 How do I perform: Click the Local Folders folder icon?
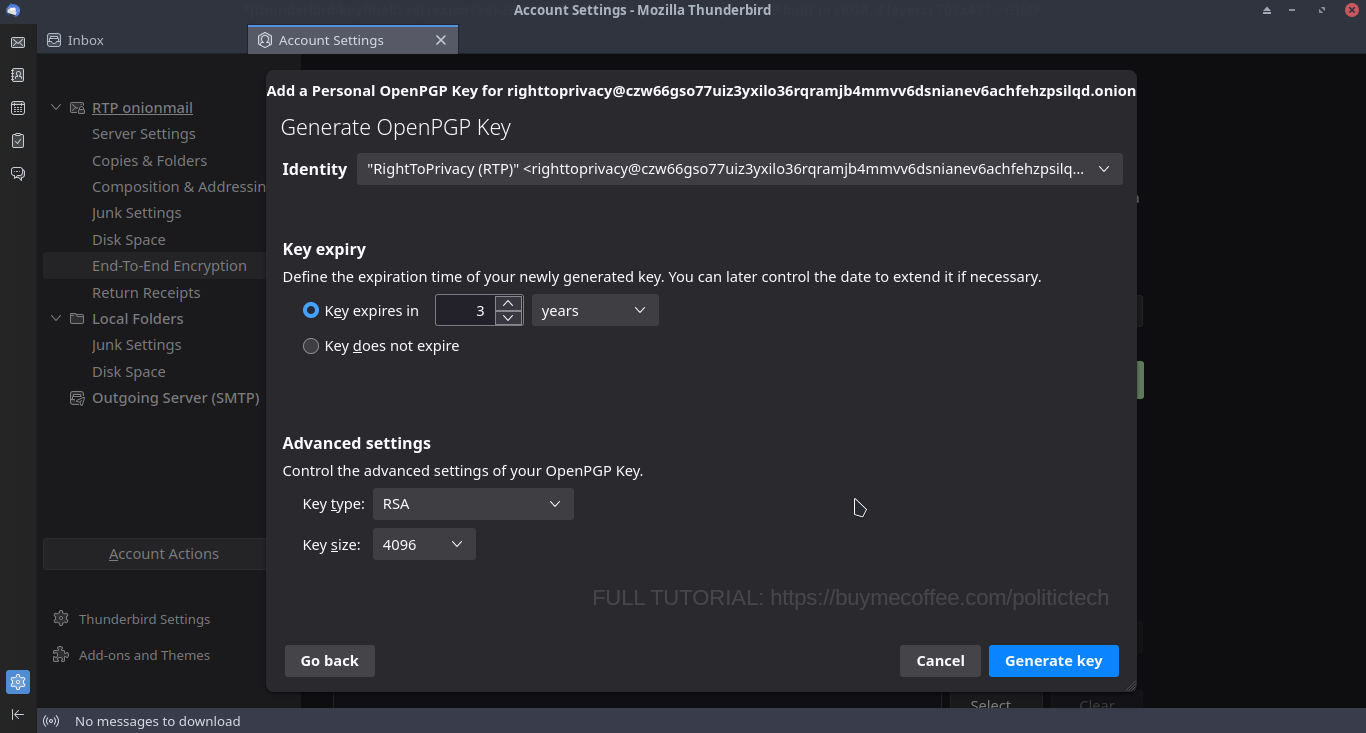(77, 319)
